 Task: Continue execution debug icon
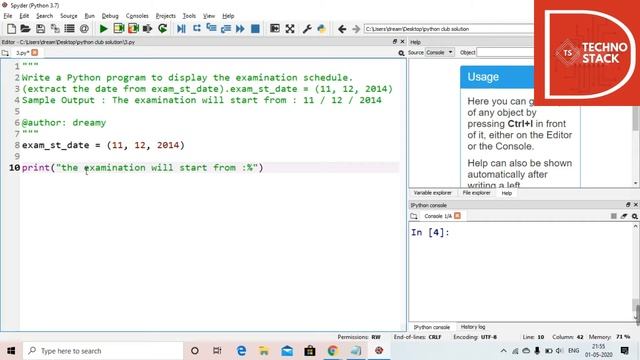[240, 29]
